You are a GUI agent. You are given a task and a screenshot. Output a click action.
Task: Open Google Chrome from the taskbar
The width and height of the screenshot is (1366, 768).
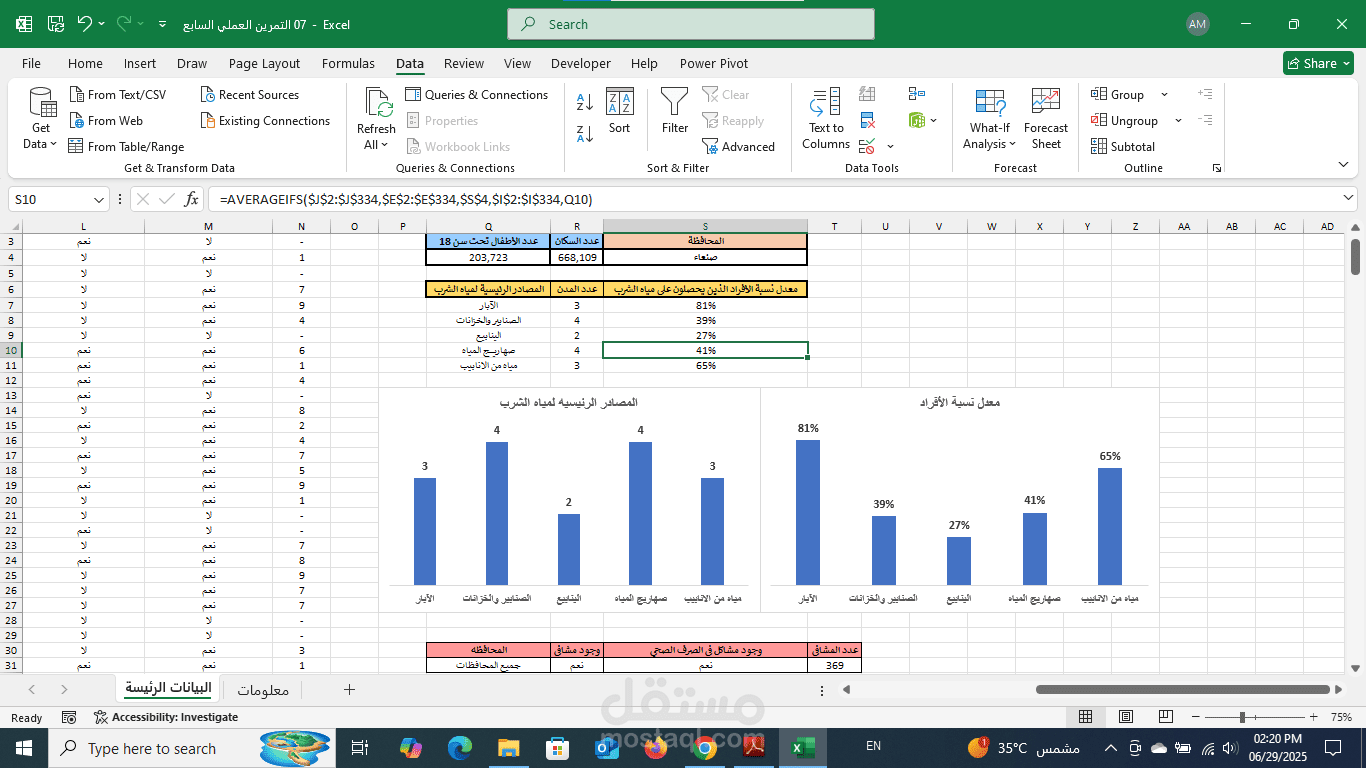(x=704, y=748)
